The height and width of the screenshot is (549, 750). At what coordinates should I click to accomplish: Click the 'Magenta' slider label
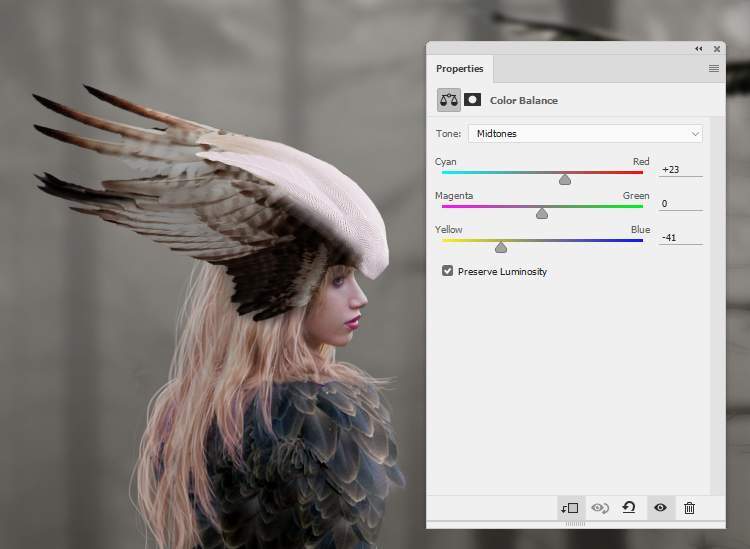click(x=453, y=196)
